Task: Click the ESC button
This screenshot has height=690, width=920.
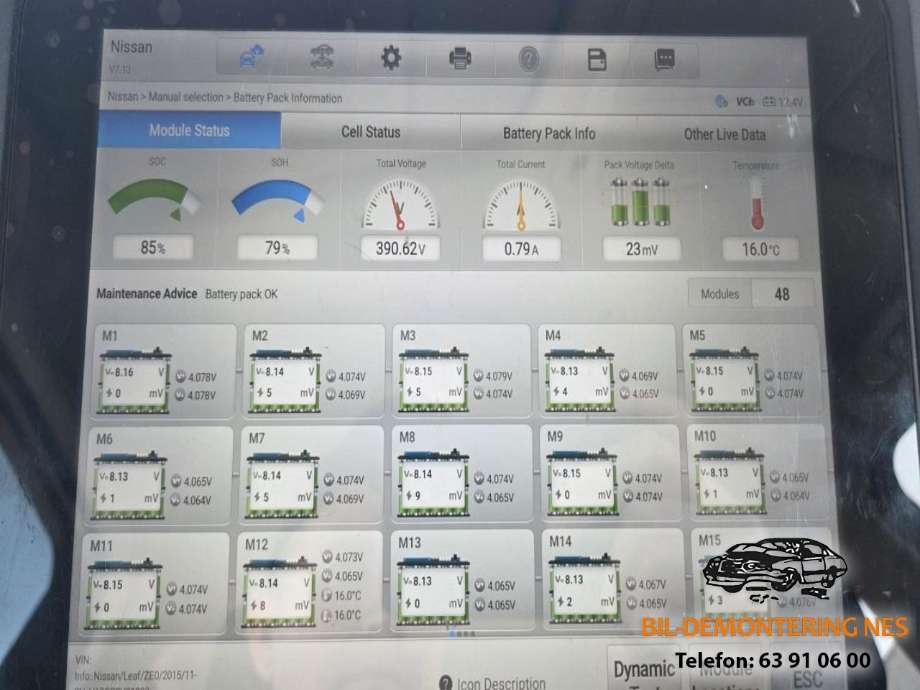Action: coord(808,678)
